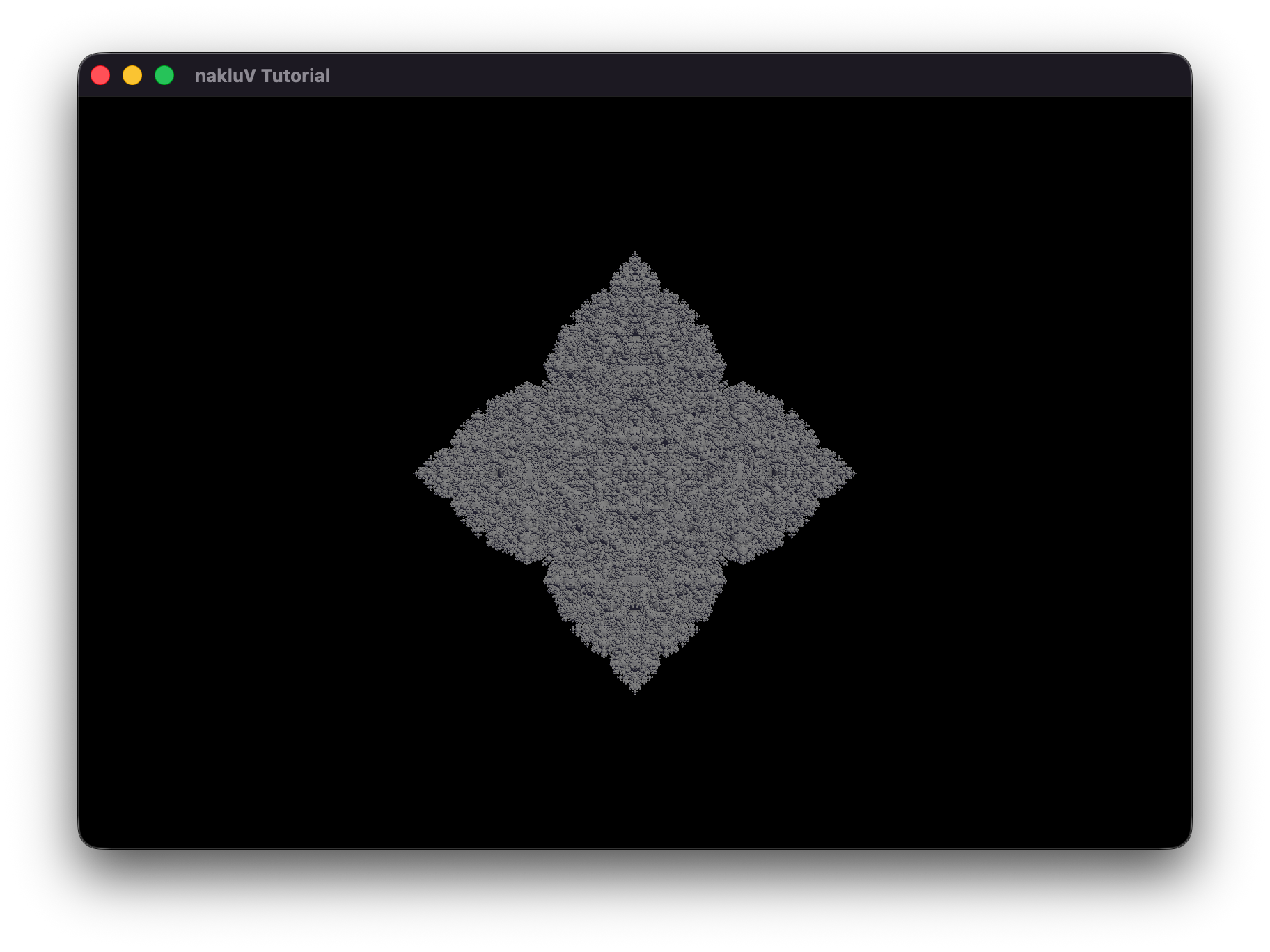The height and width of the screenshot is (952, 1270).
Task: Click the empty right side of the title bar
Action: [x=766, y=75]
